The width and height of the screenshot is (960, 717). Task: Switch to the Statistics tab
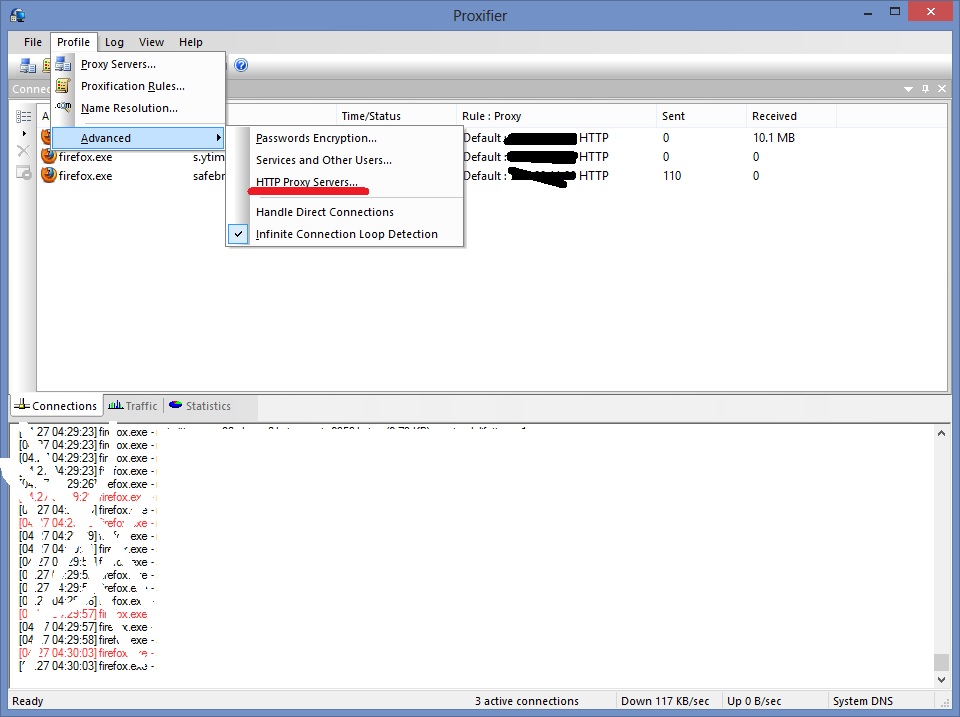[x=200, y=406]
